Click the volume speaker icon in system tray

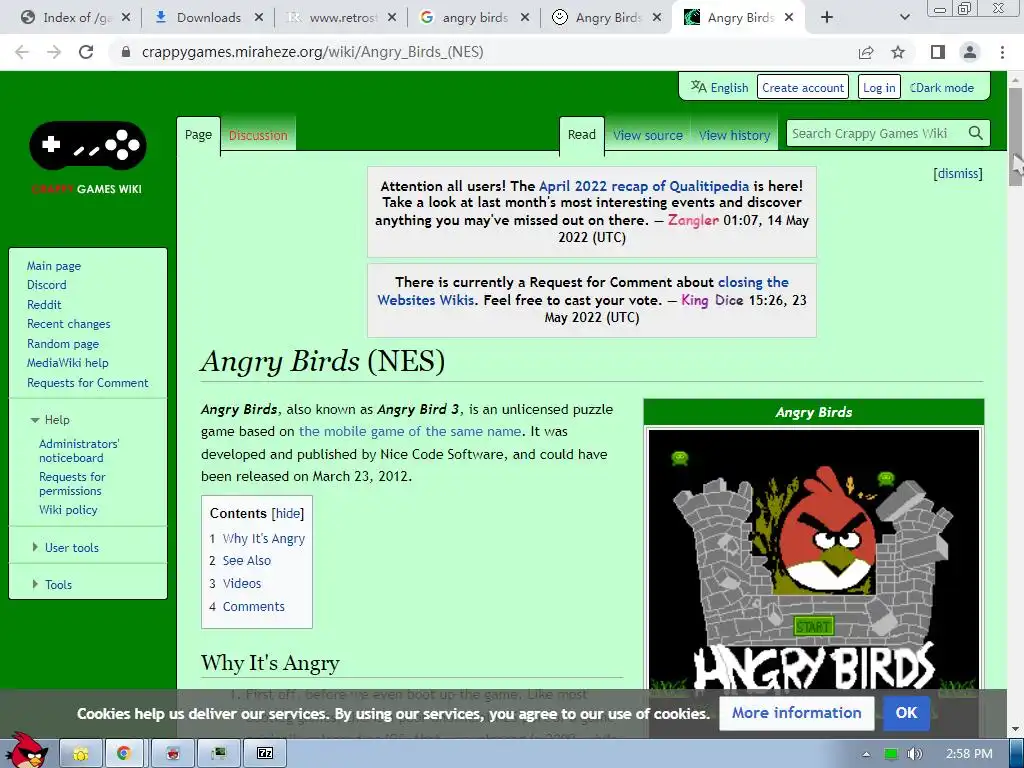tap(915, 754)
